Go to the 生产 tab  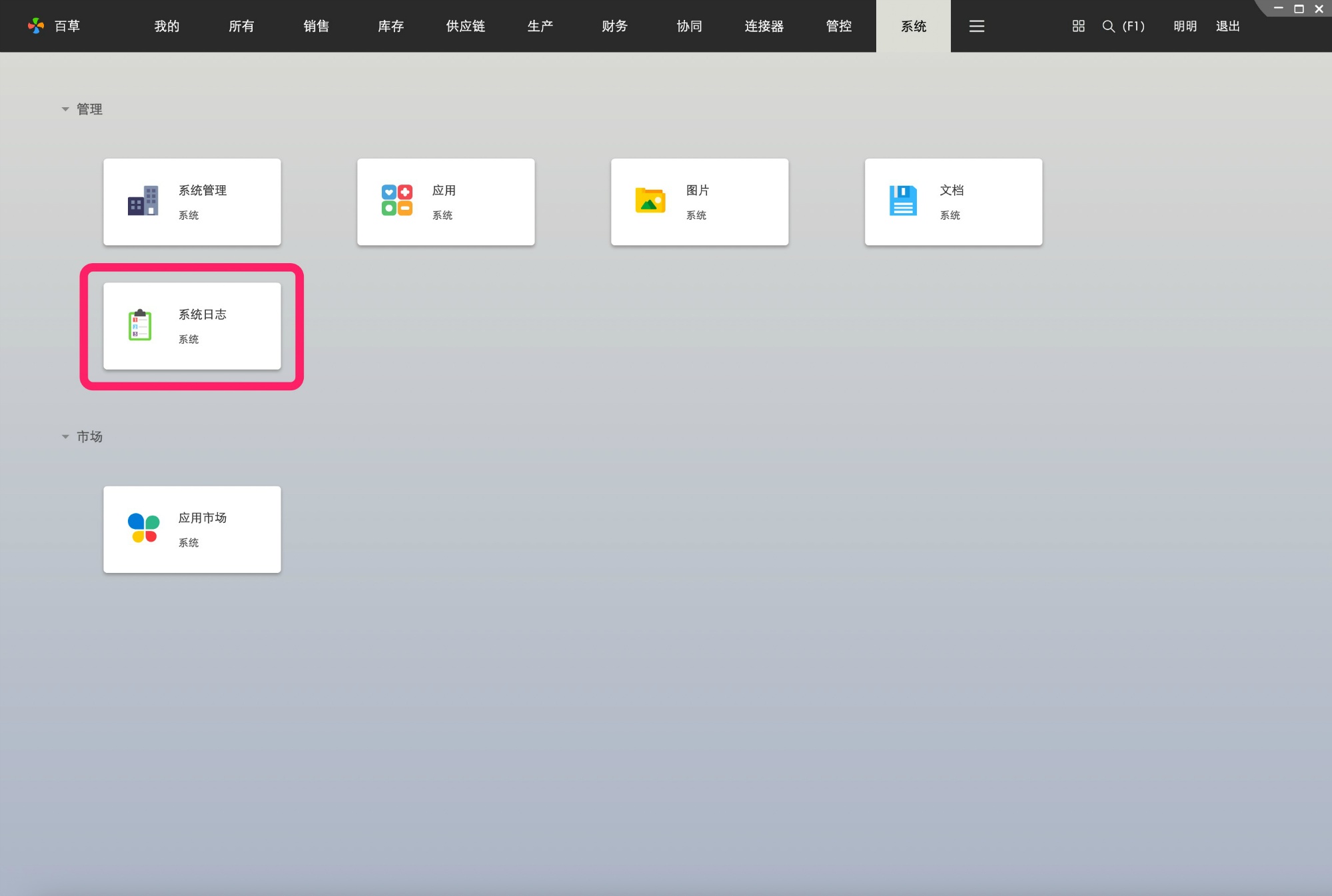click(540, 26)
